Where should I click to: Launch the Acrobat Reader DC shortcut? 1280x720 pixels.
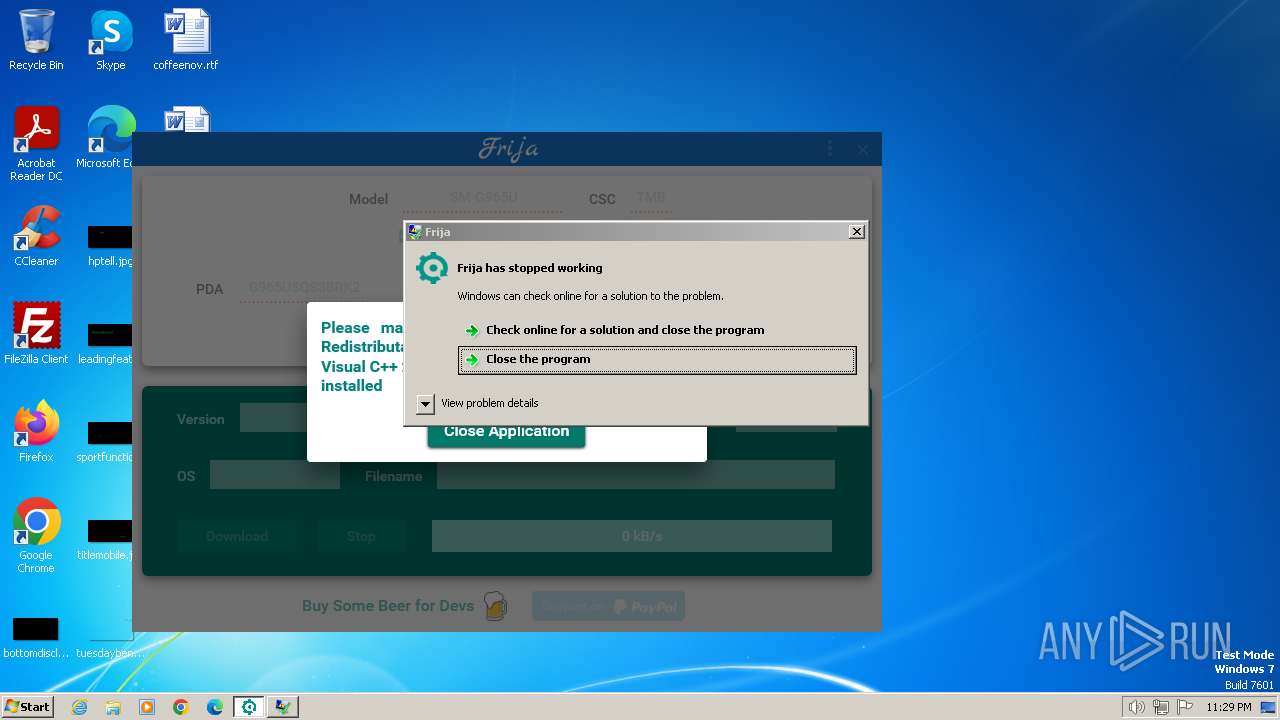click(x=36, y=144)
